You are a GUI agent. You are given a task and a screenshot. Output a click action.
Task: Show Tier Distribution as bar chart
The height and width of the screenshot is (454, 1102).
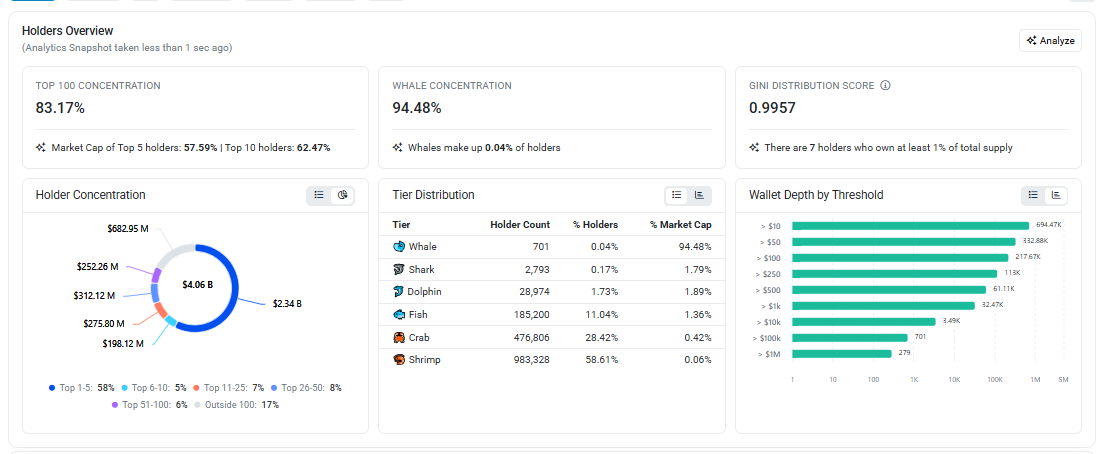pyautogui.click(x=699, y=195)
